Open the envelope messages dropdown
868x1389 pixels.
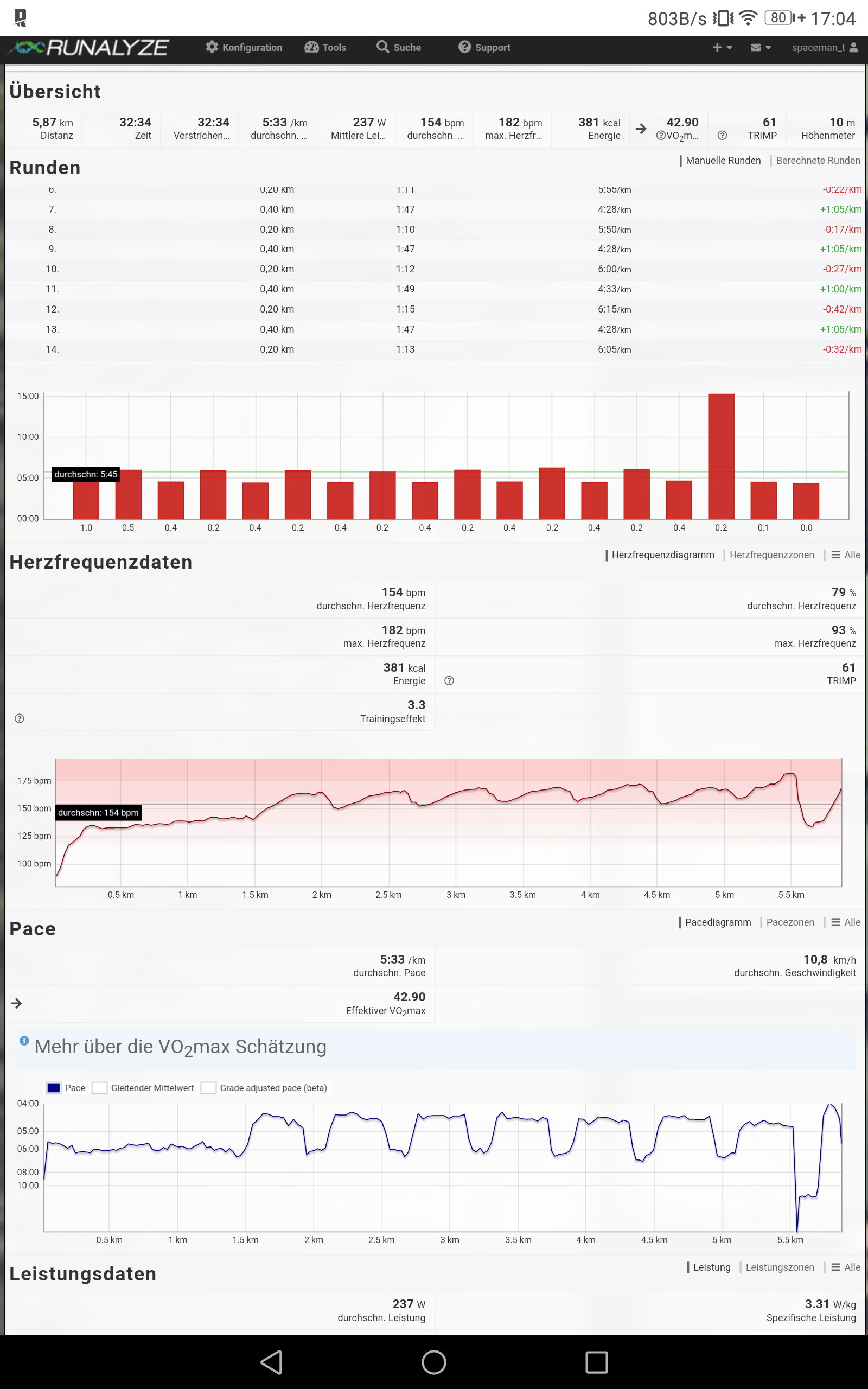click(x=760, y=48)
